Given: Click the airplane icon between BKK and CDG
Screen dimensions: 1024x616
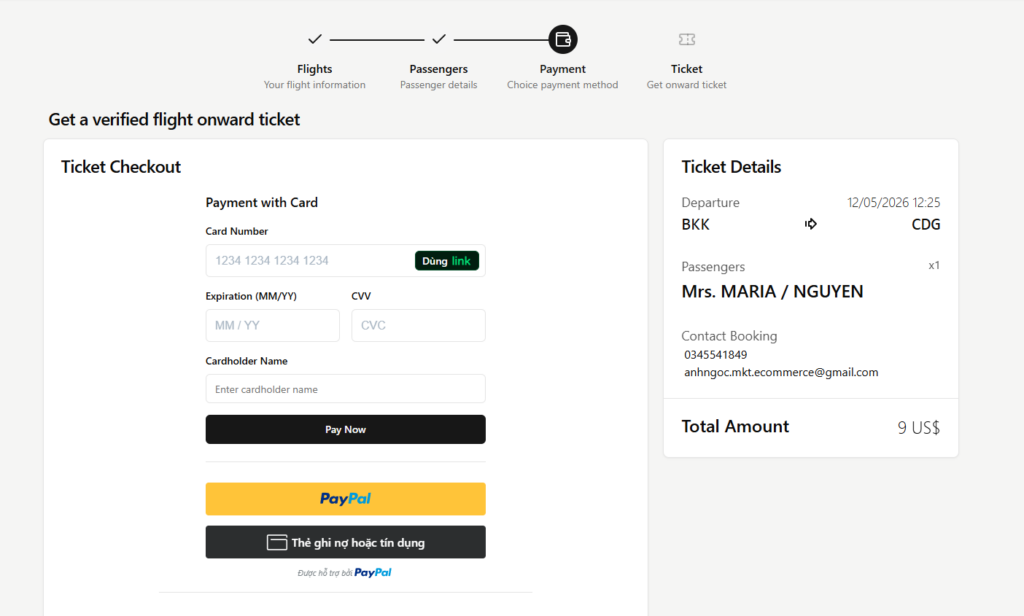Looking at the screenshot, I should pos(810,224).
